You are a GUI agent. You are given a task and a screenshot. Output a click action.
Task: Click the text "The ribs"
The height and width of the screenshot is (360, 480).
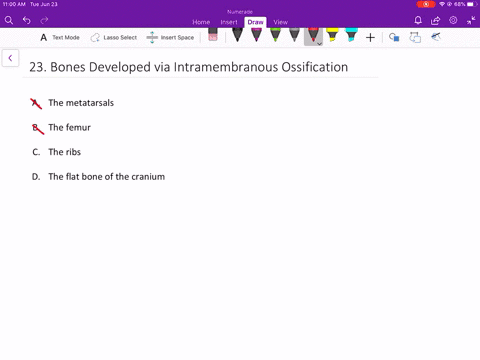65,152
